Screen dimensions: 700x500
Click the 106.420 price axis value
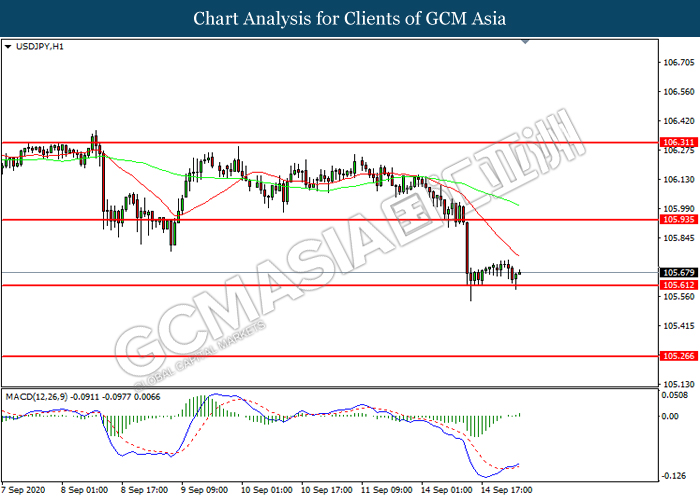[679, 121]
